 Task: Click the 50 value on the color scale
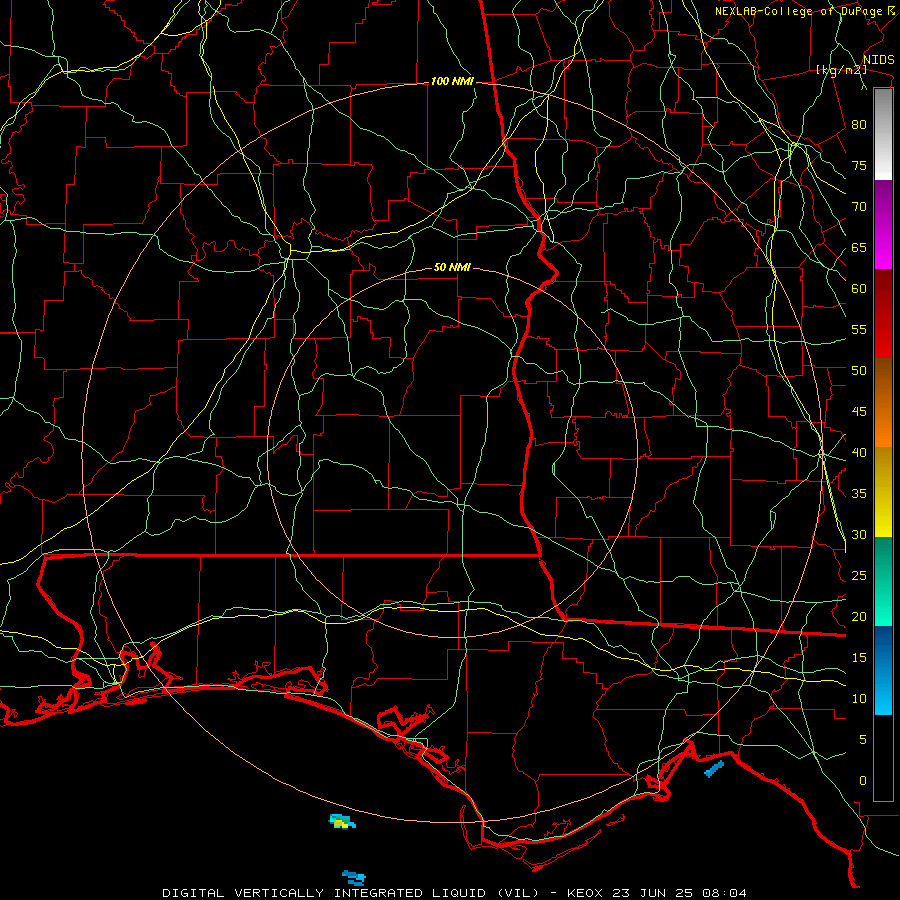pos(859,371)
